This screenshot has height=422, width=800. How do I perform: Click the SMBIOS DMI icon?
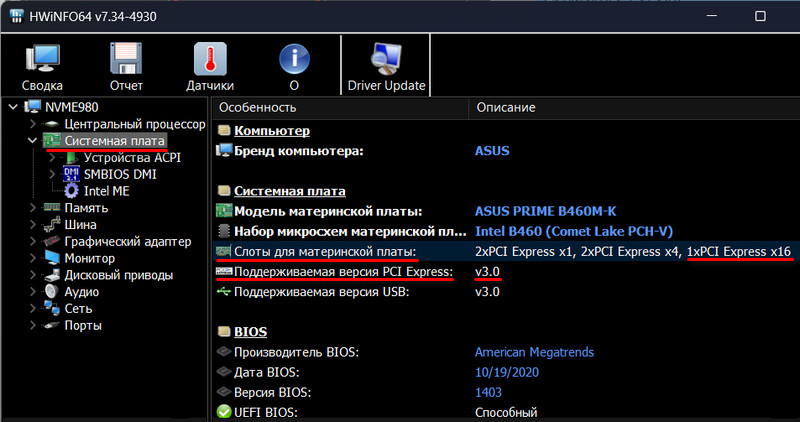point(71,174)
